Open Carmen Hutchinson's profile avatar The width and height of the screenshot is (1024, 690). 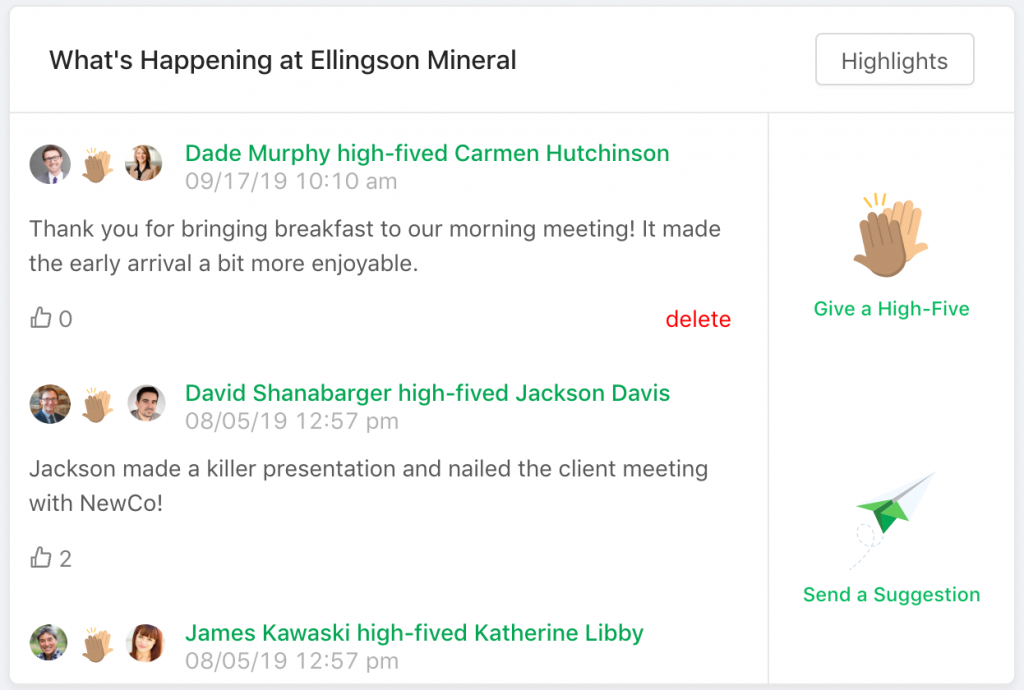click(x=144, y=163)
